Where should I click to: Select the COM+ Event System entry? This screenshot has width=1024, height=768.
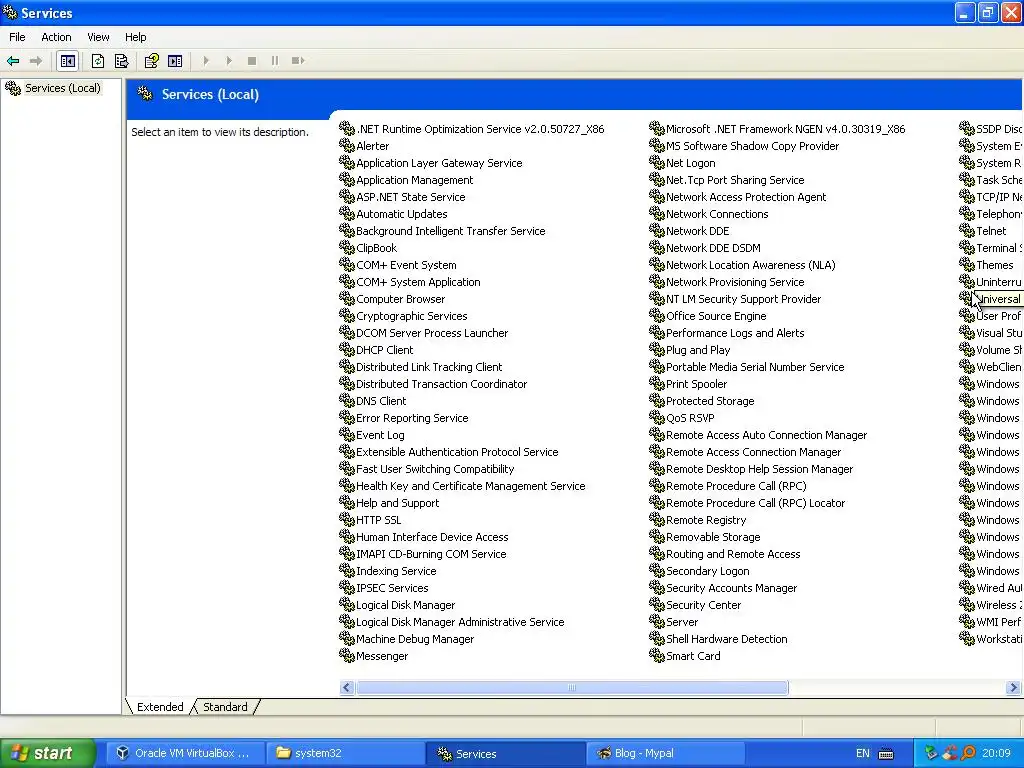406,265
